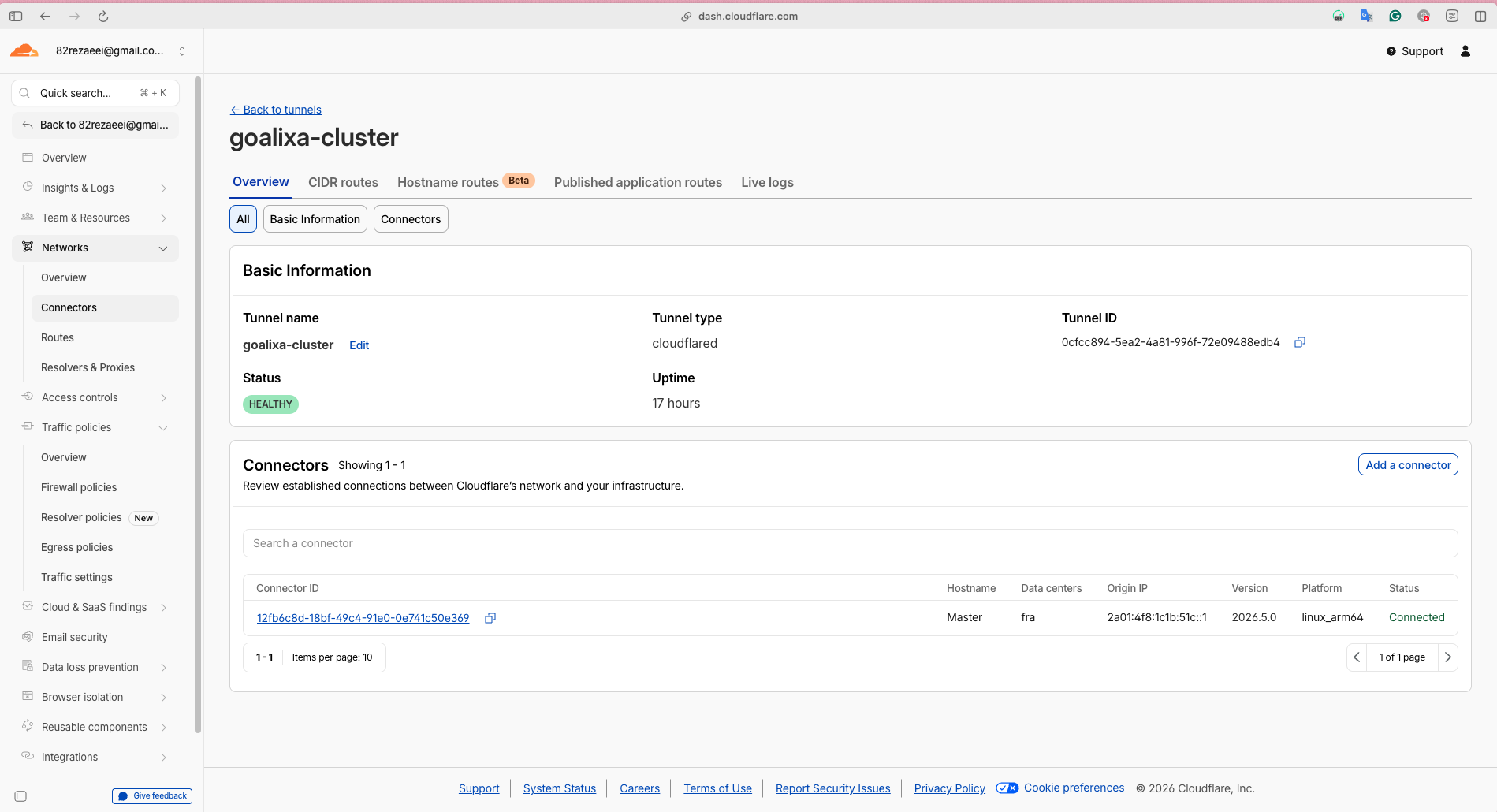This screenshot has width=1497, height=812.
Task: Copy the Tunnel ID
Action: click(1300, 342)
